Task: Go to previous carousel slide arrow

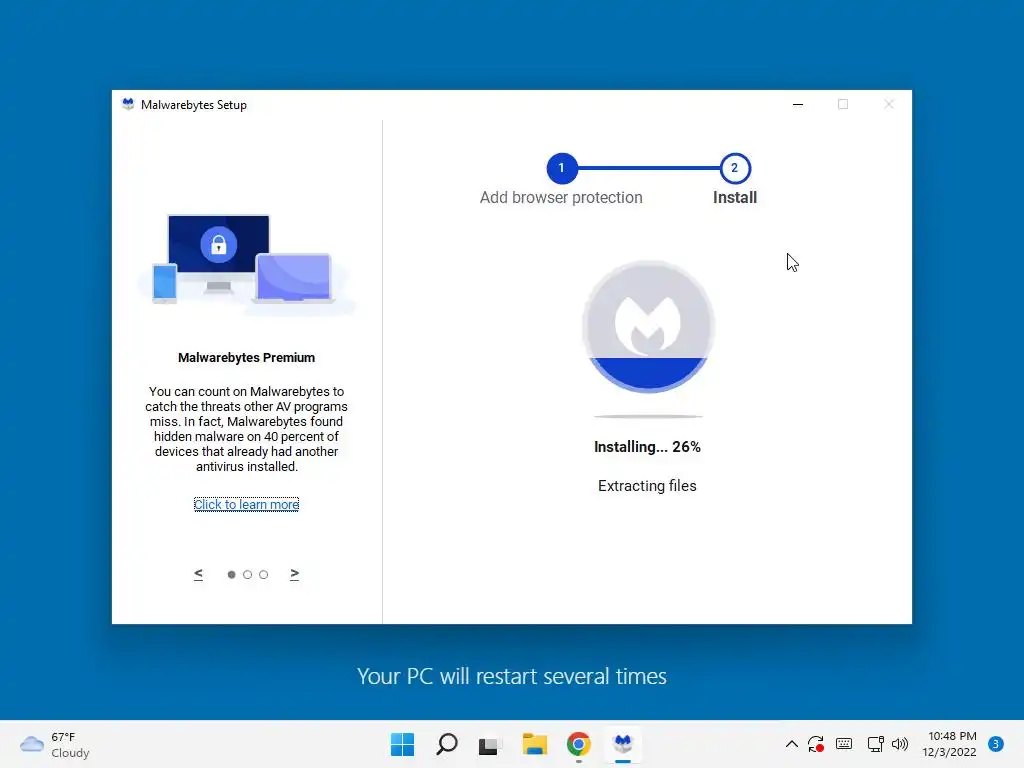Action: (x=199, y=574)
